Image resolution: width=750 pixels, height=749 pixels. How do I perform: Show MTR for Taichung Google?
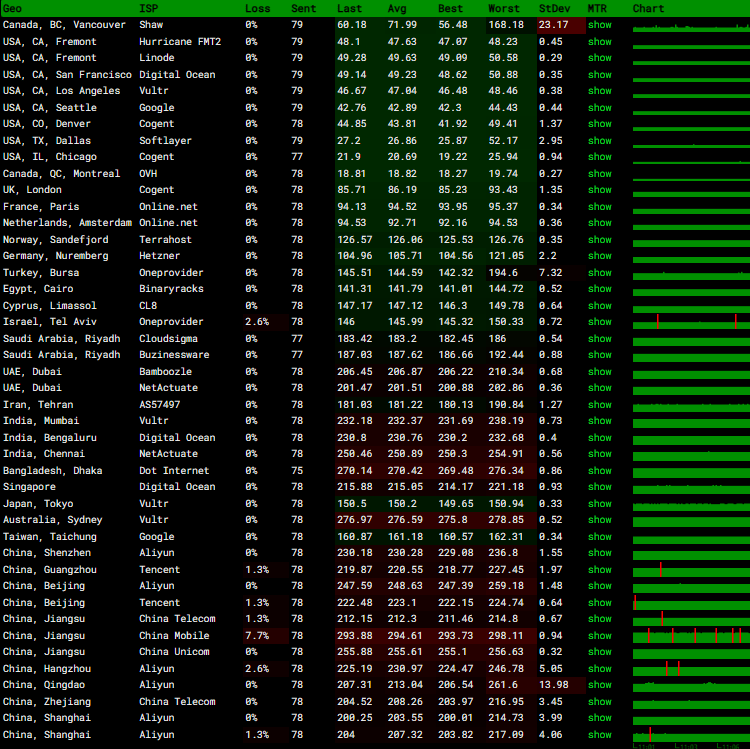coord(600,537)
